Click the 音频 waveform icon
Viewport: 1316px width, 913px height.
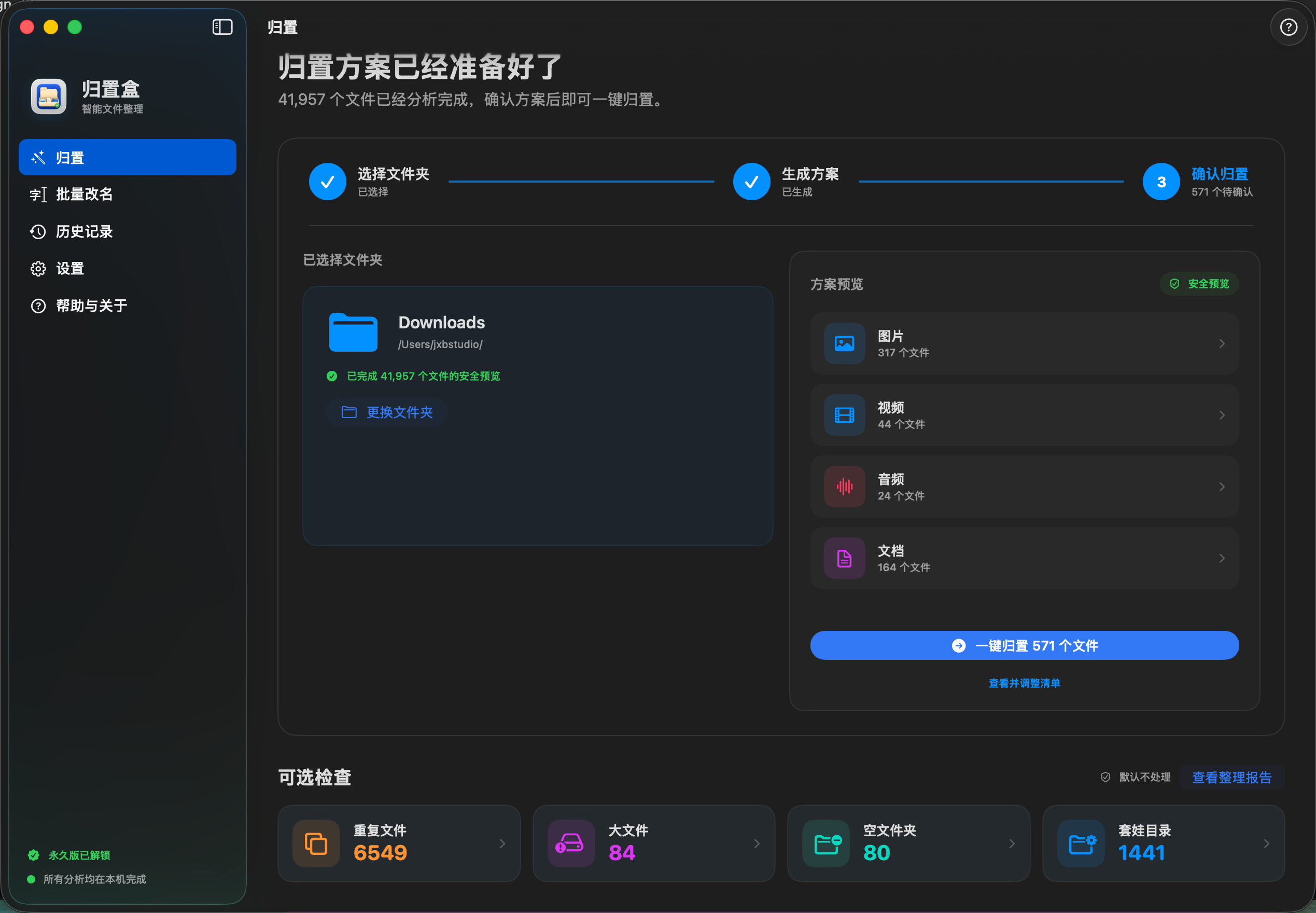pos(844,486)
